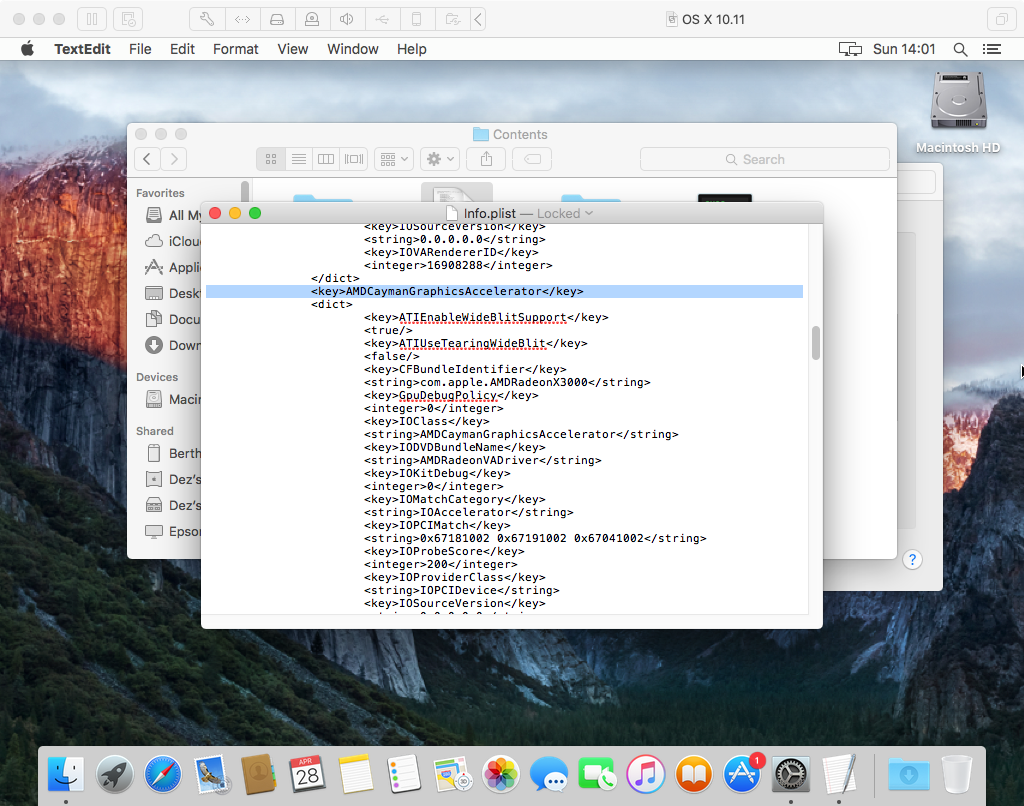Switch Finder to column view

(x=326, y=159)
